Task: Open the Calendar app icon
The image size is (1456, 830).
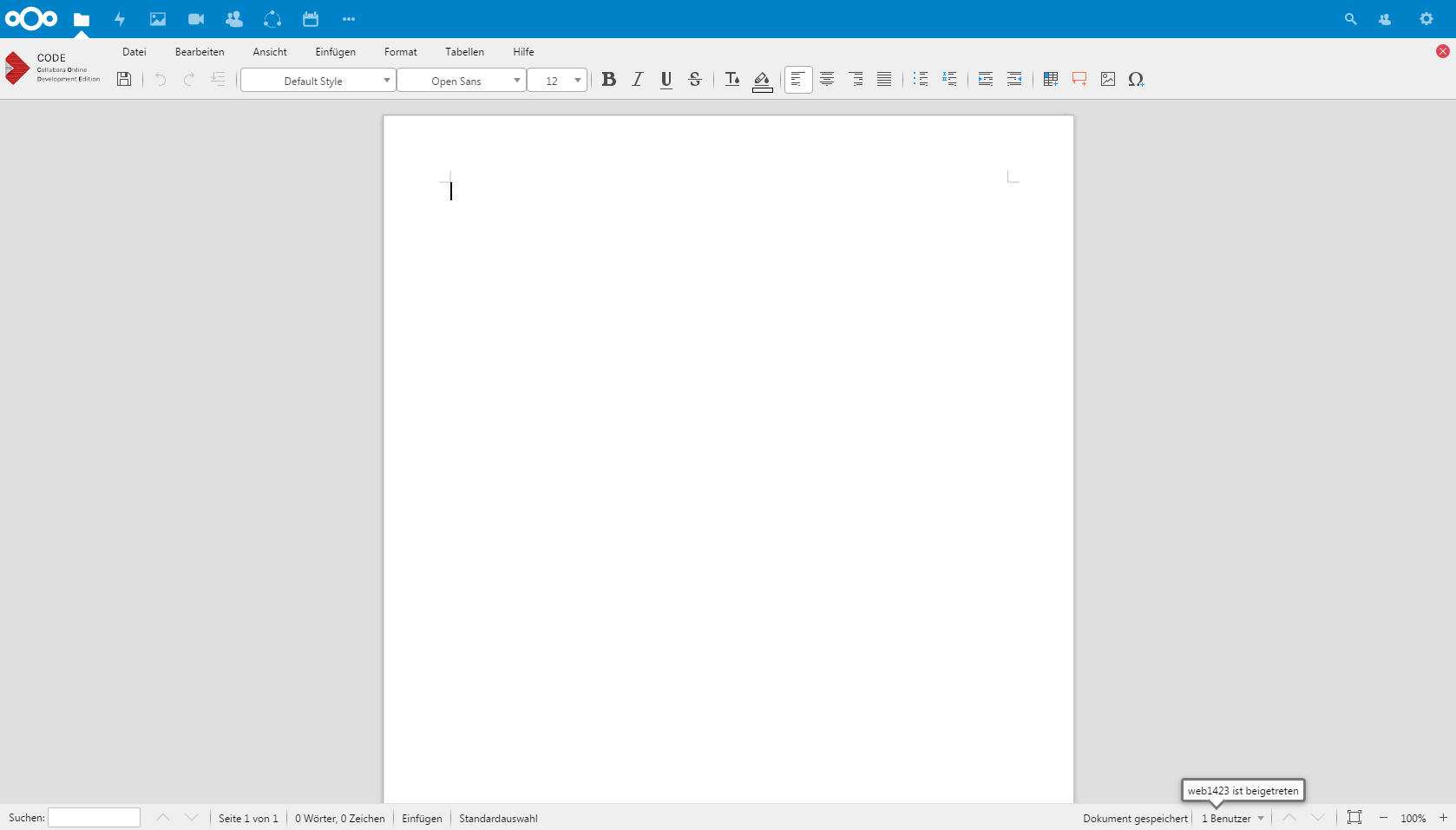Action: pyautogui.click(x=311, y=19)
